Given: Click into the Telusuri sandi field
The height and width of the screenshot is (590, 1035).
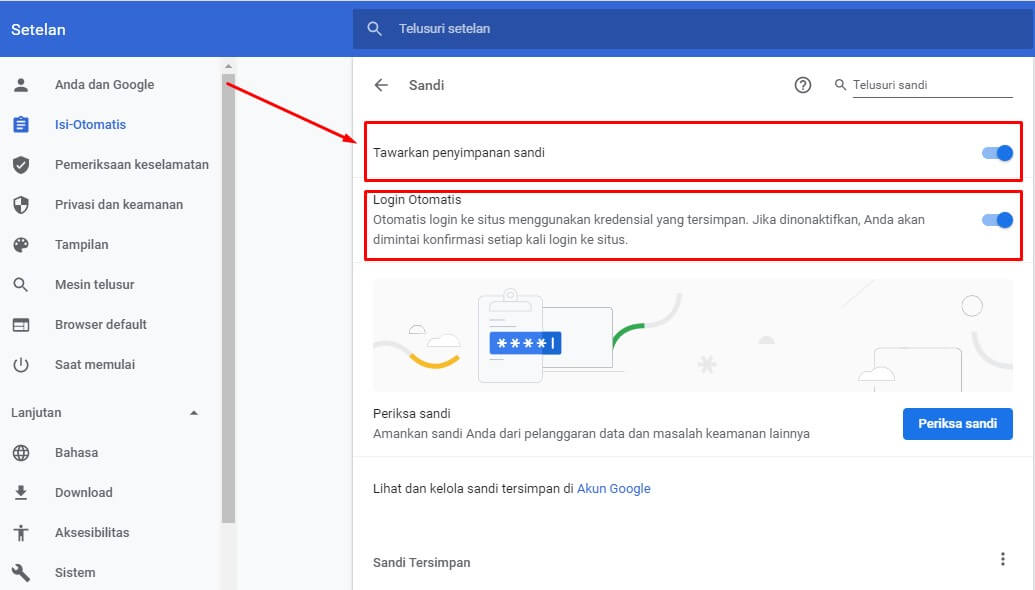Looking at the screenshot, I should (932, 85).
